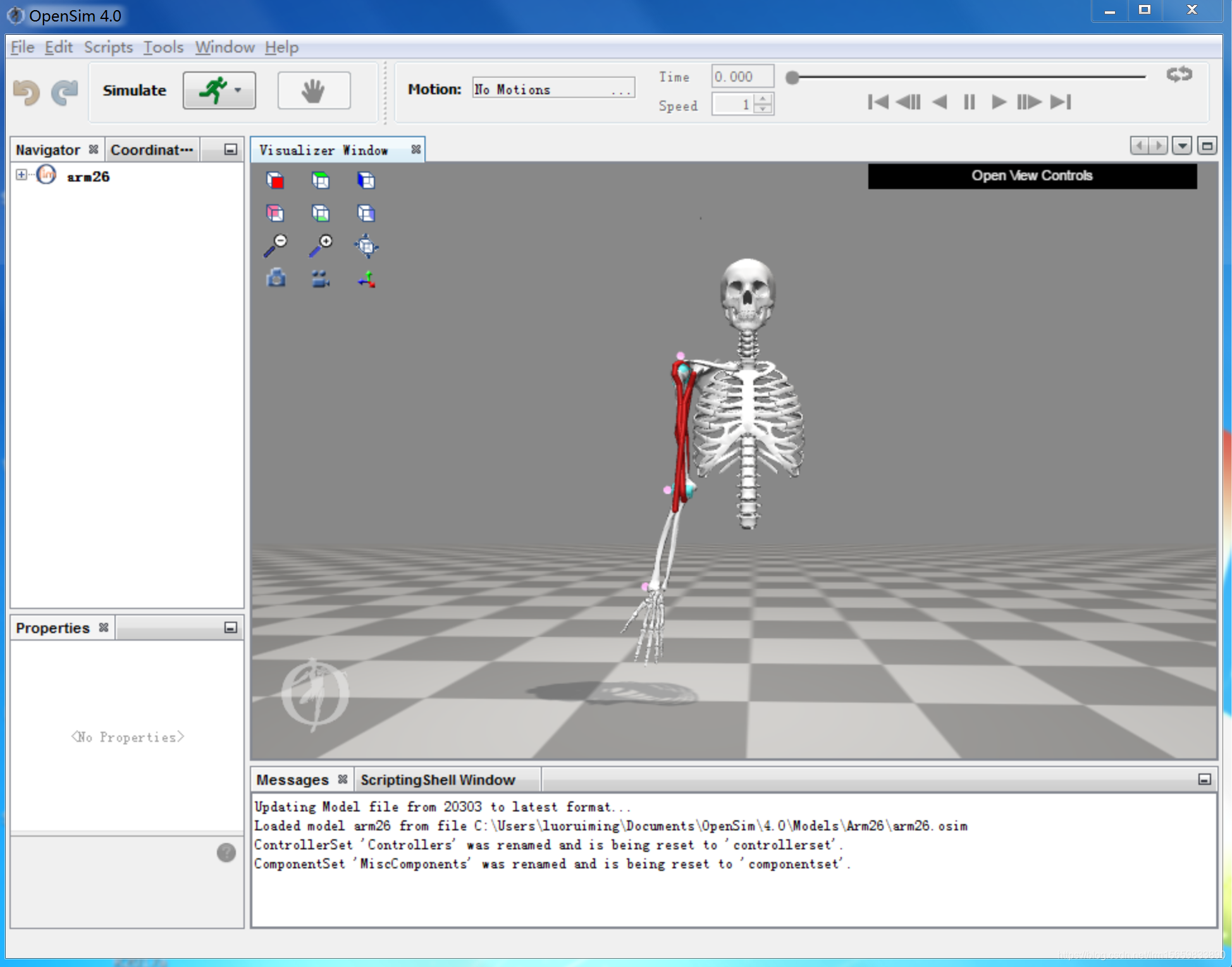1232x967 pixels.
Task: Toggle the hand pan tool in the toolbar
Action: [314, 90]
